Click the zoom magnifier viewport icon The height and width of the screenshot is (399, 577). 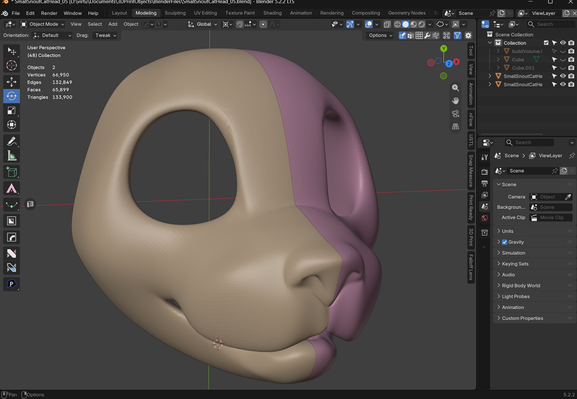coord(456,88)
